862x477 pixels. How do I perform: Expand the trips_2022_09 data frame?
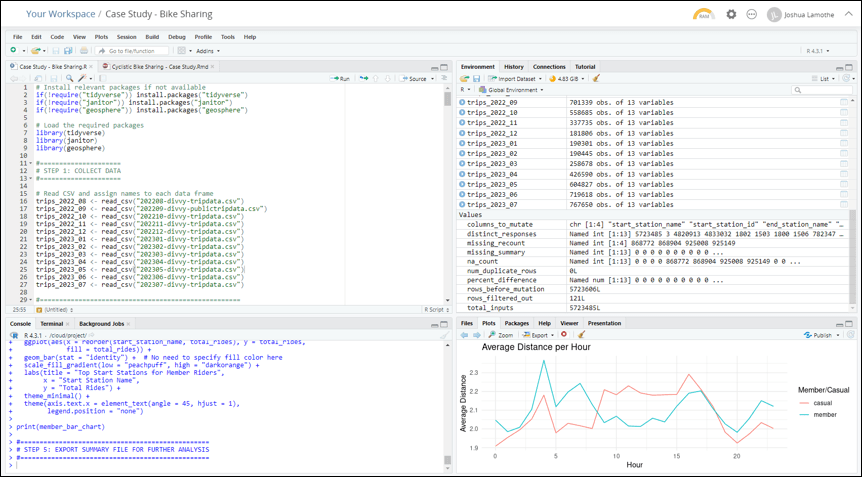click(462, 102)
